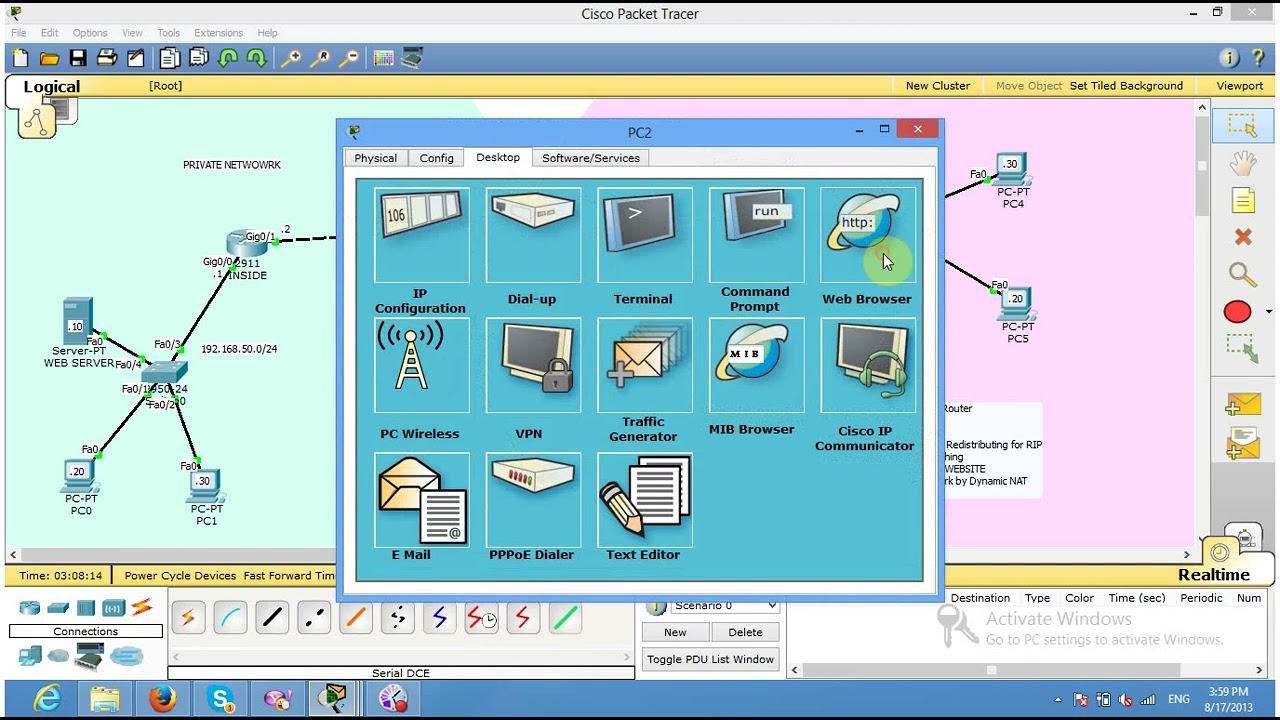
Task: Select the Desktop tab in PC2
Action: (x=498, y=157)
